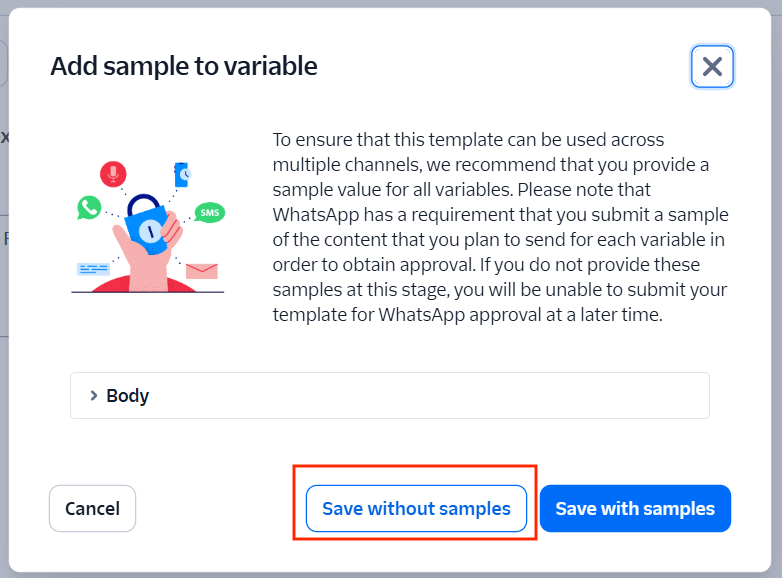Click the Body section label

128,396
